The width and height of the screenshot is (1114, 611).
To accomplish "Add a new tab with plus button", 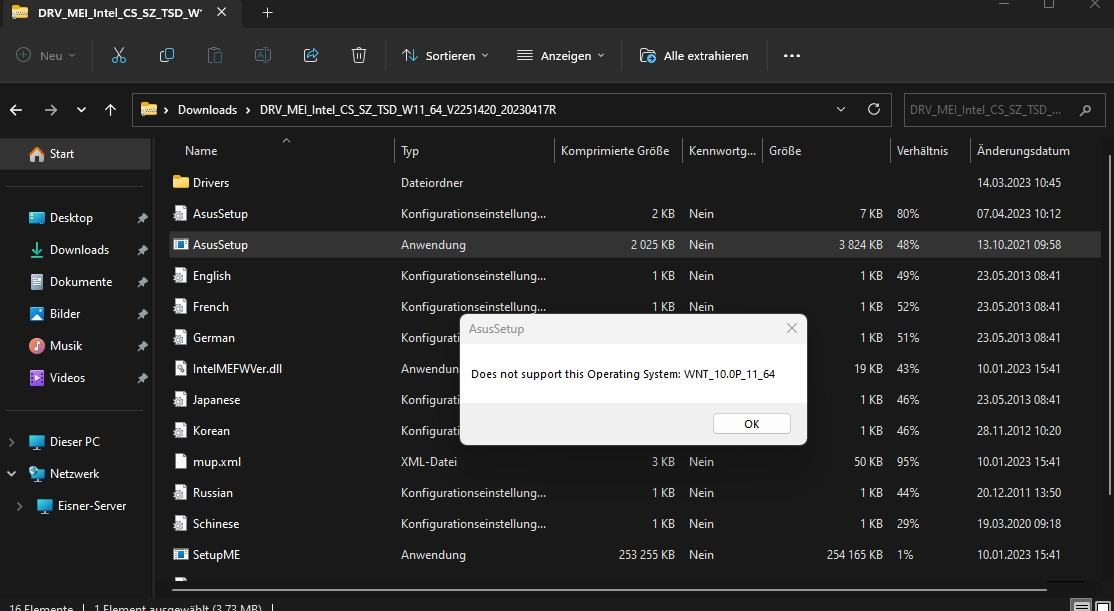I will pyautogui.click(x=267, y=13).
